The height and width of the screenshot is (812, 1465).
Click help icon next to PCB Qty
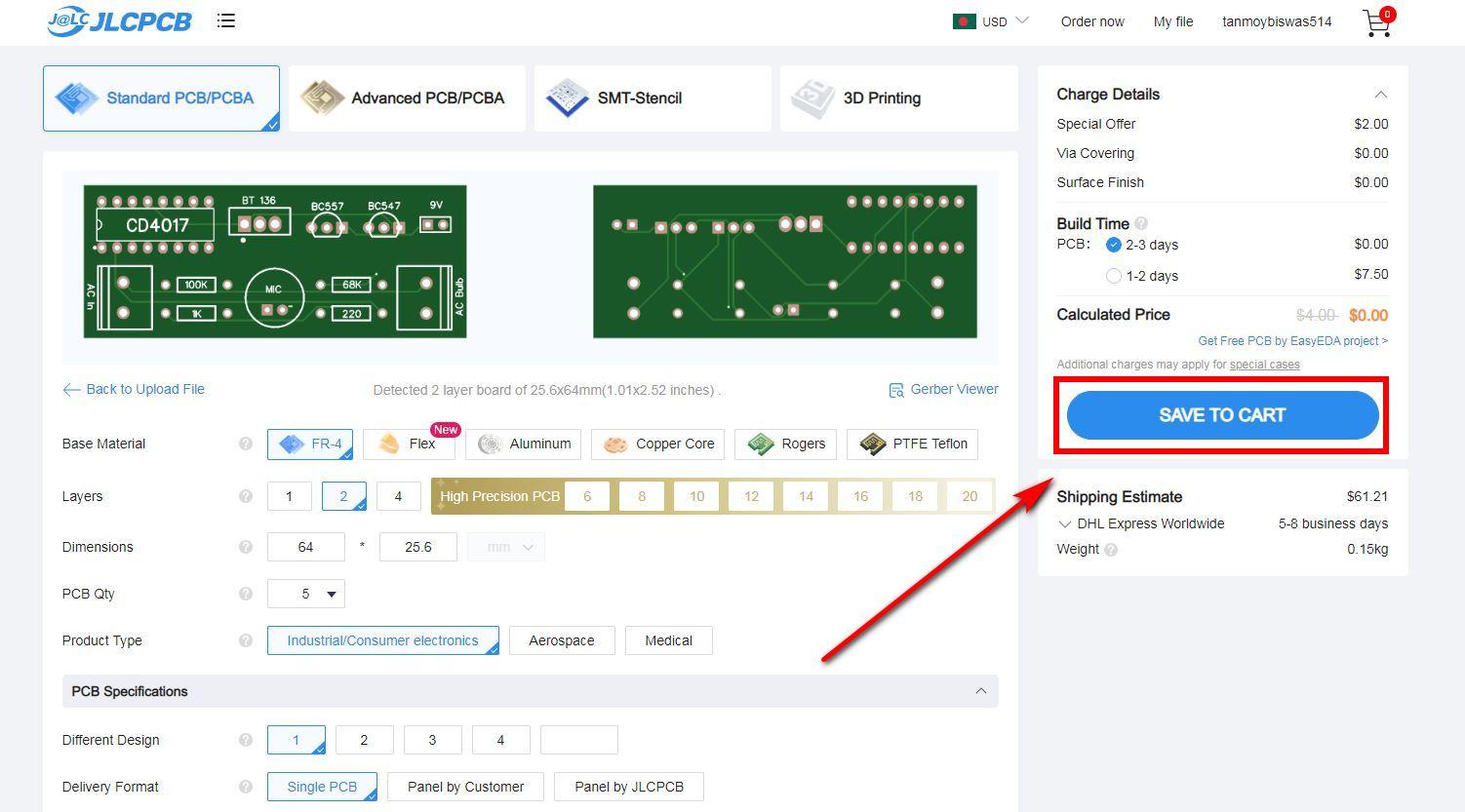(x=246, y=594)
